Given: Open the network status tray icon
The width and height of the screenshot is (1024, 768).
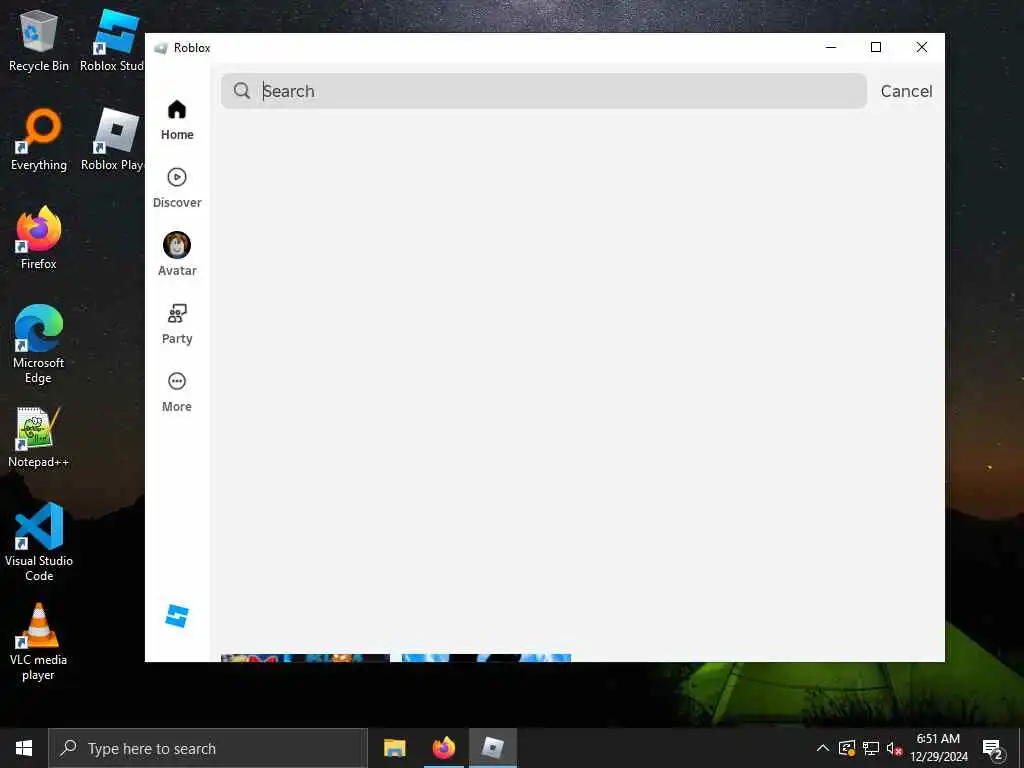Looking at the screenshot, I should pyautogui.click(x=871, y=748).
